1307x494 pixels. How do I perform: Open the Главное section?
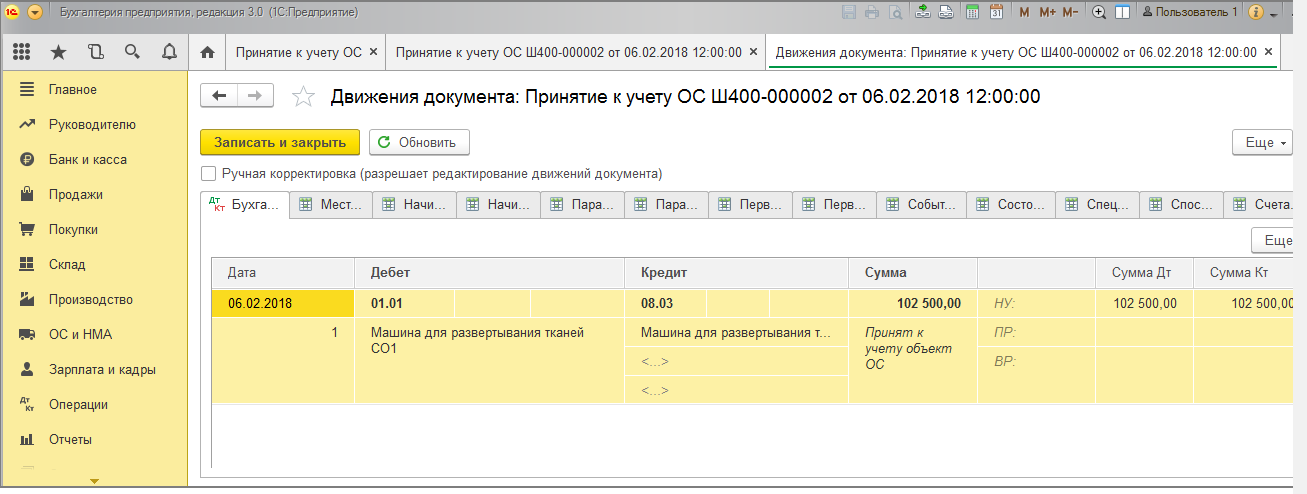tap(72, 90)
